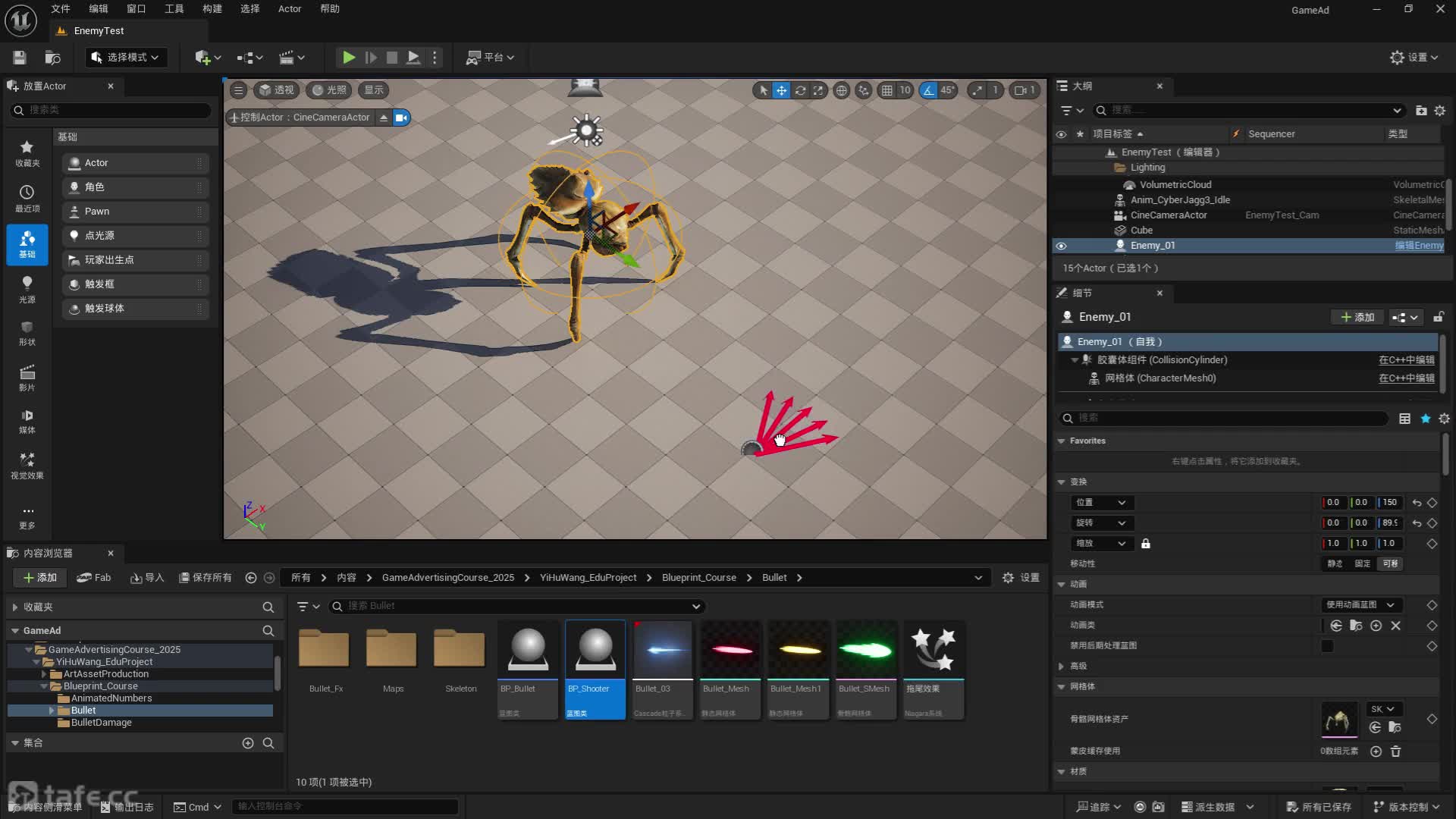Open the Lights category in Place Actors

[27, 289]
